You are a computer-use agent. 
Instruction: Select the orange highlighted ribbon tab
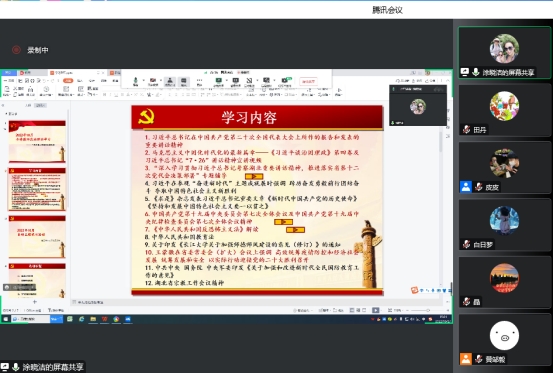[68, 81]
